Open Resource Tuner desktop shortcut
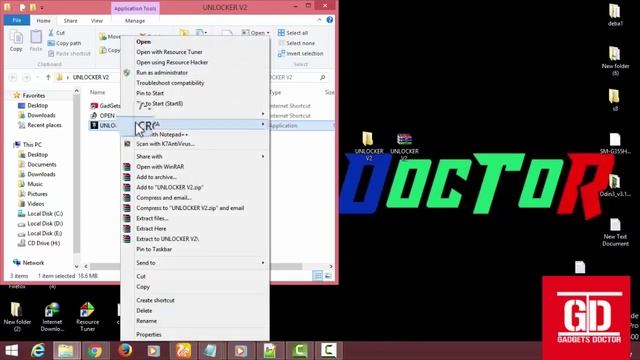 [x=87, y=317]
